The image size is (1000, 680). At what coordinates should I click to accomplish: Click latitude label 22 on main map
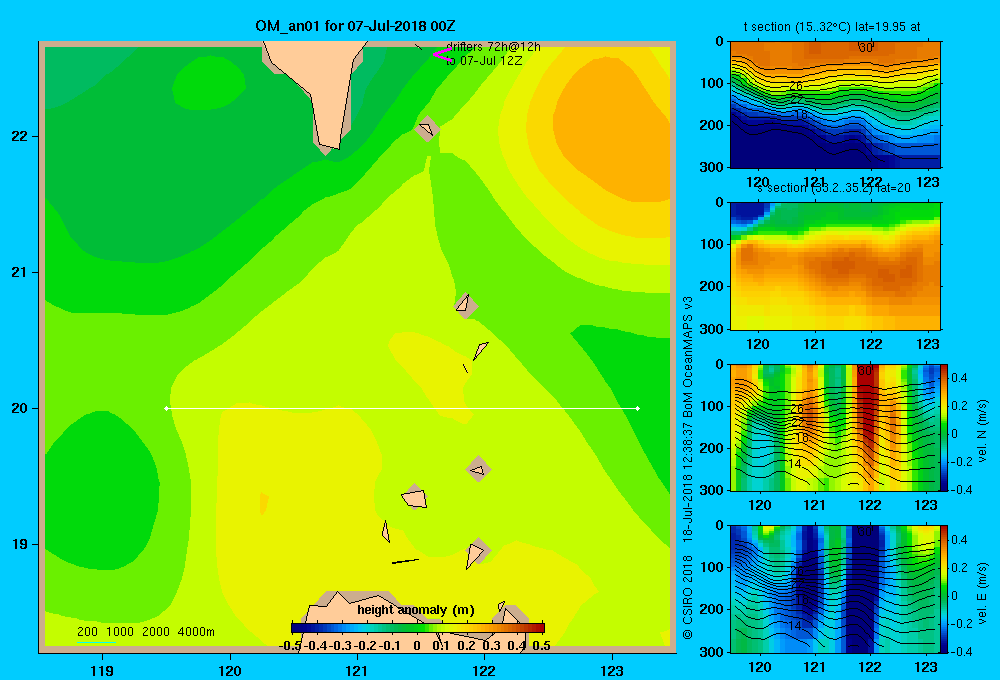(x=19, y=137)
